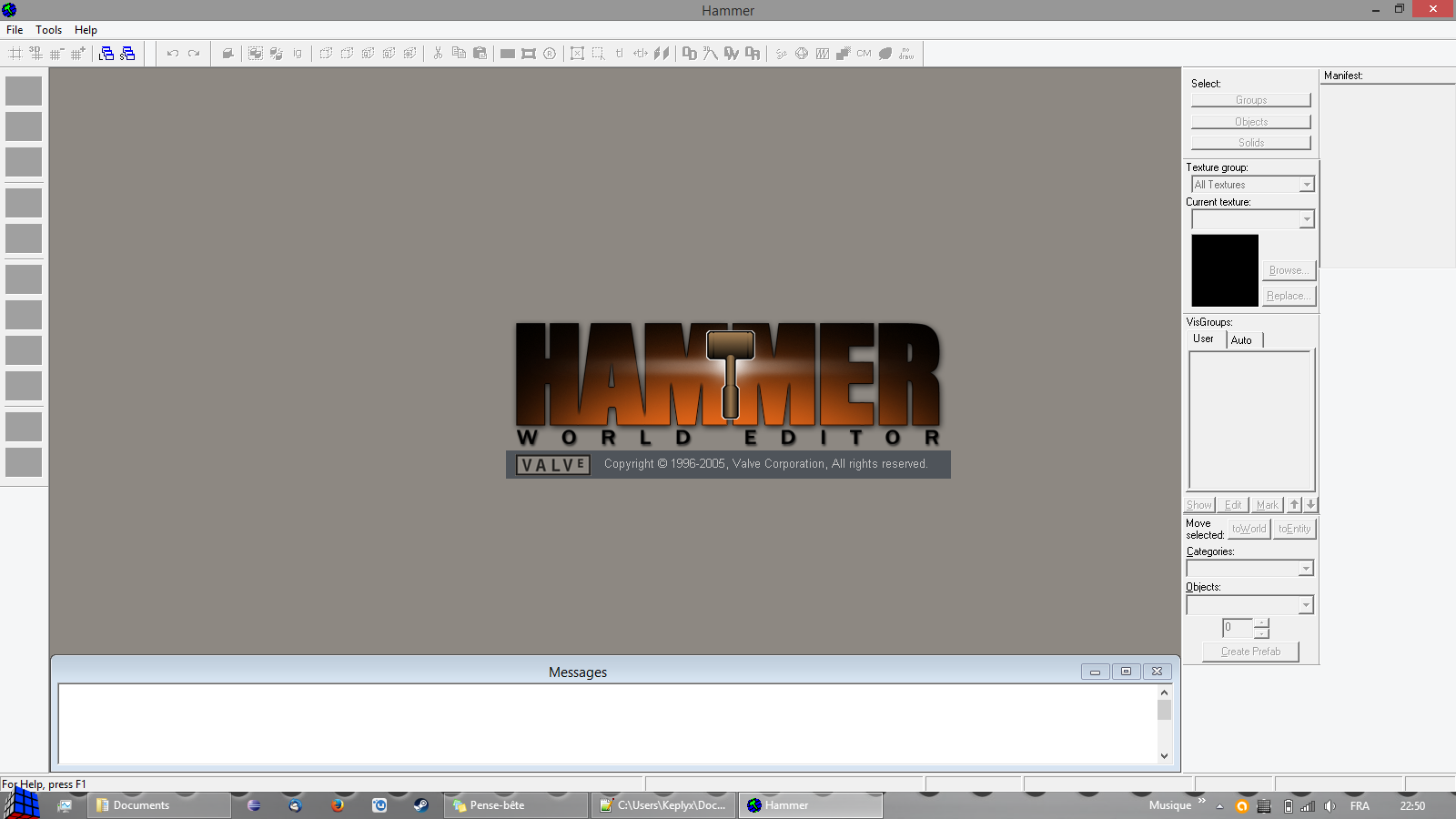The width and height of the screenshot is (1456, 819).
Task: Click the Solids select button
Action: [1251, 143]
